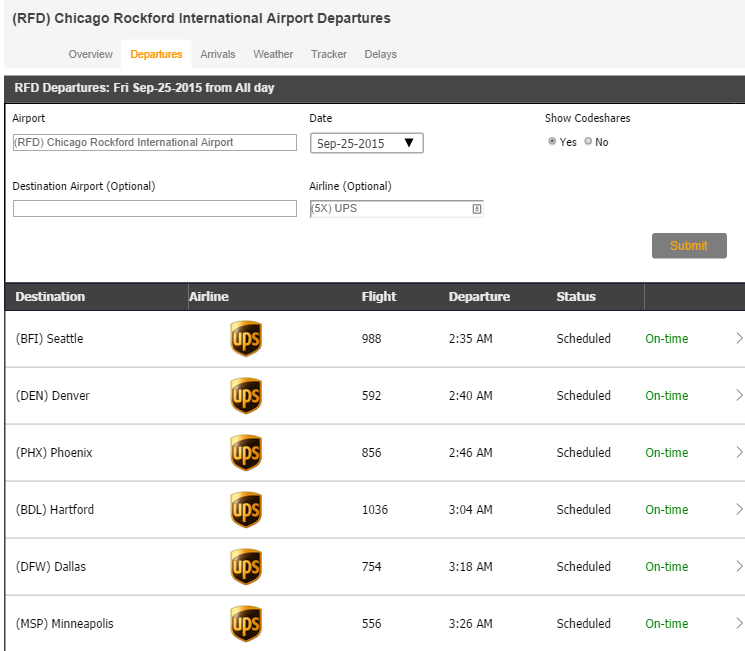Click the UPS logo in the Seattle row
The width and height of the screenshot is (745, 651).
click(x=246, y=339)
